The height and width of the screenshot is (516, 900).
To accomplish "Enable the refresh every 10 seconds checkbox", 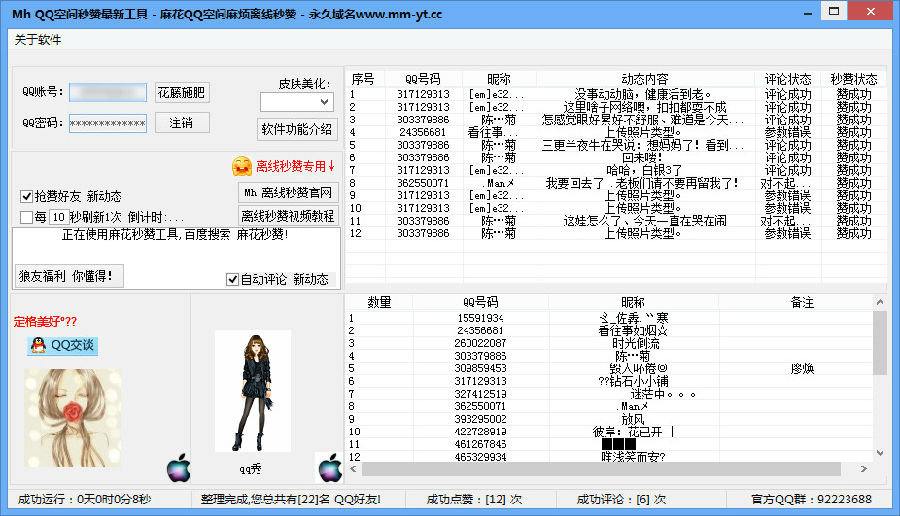I will pos(27,217).
